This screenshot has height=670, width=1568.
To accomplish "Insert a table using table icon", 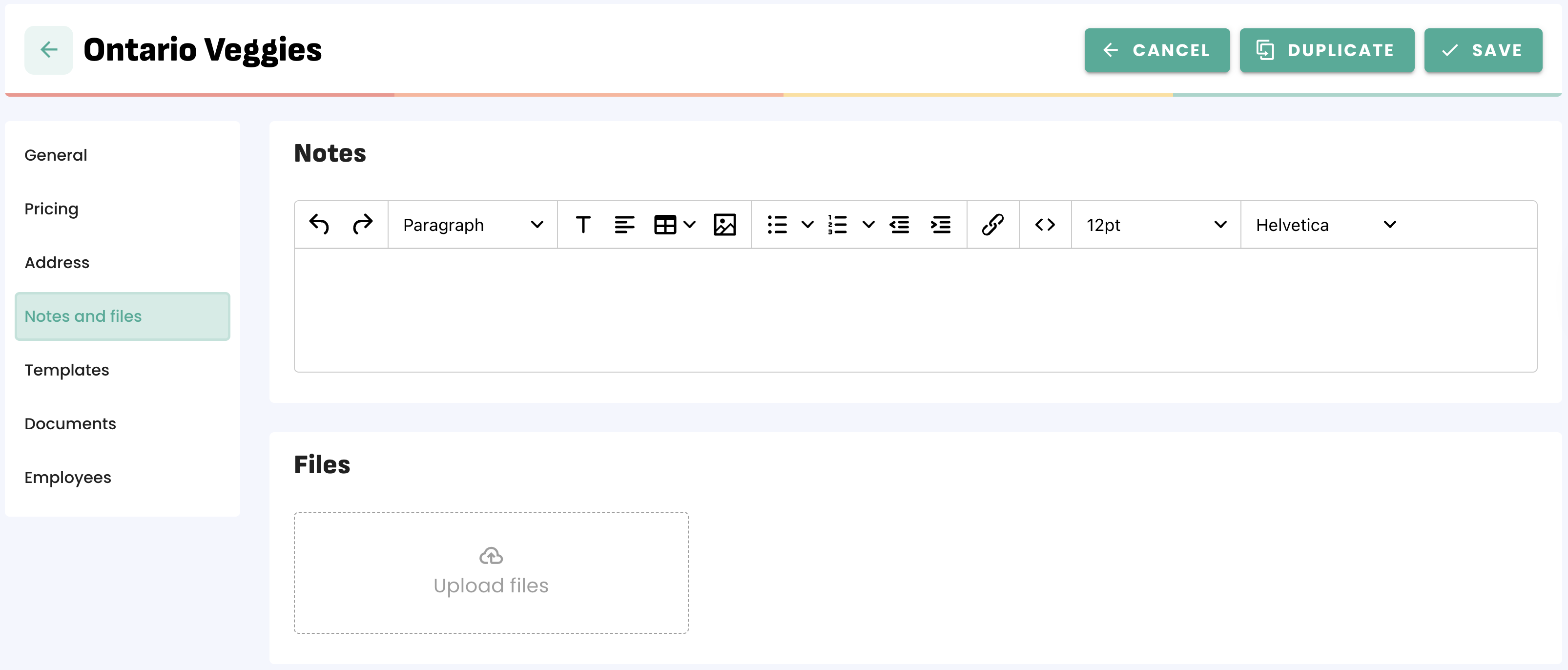I will point(665,225).
